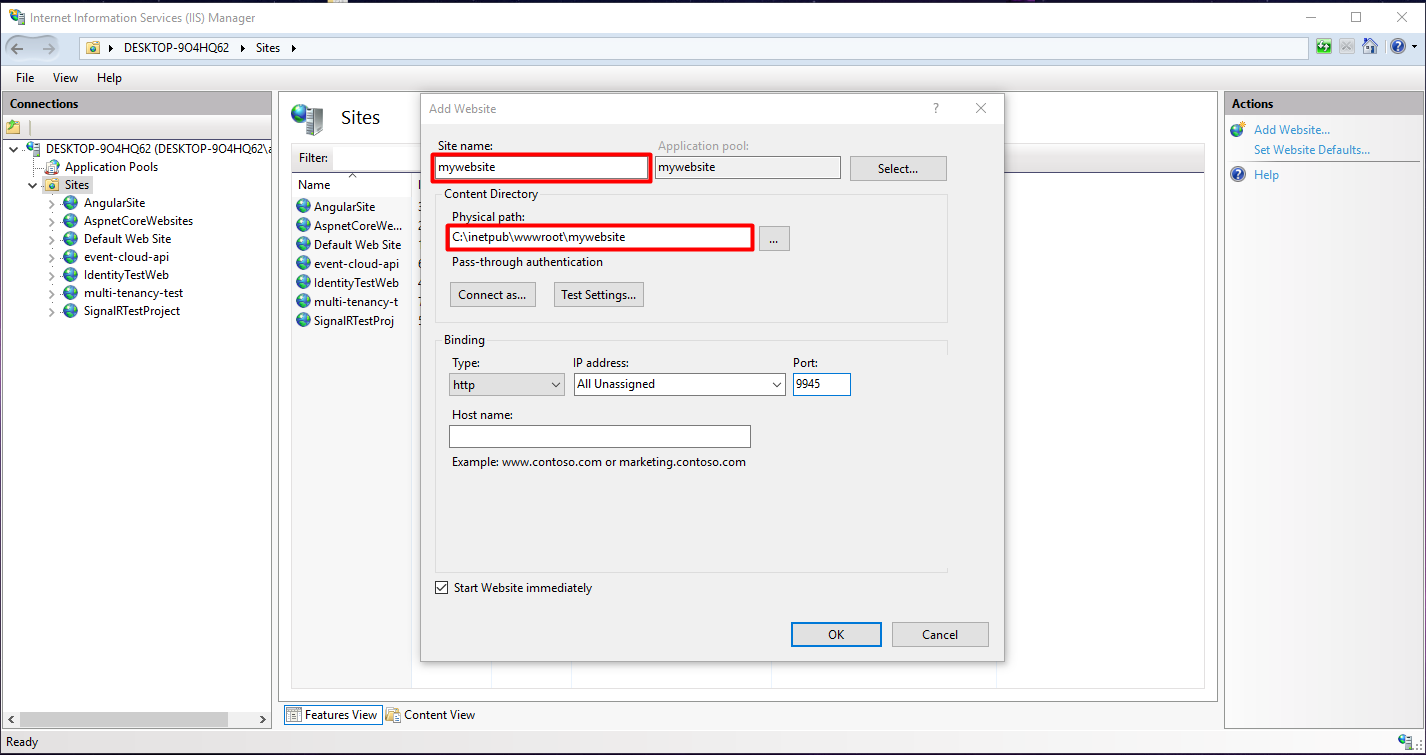Image resolution: width=1426 pixels, height=755 pixels.
Task: Click the Sites folder icon in tree
Action: point(53,185)
